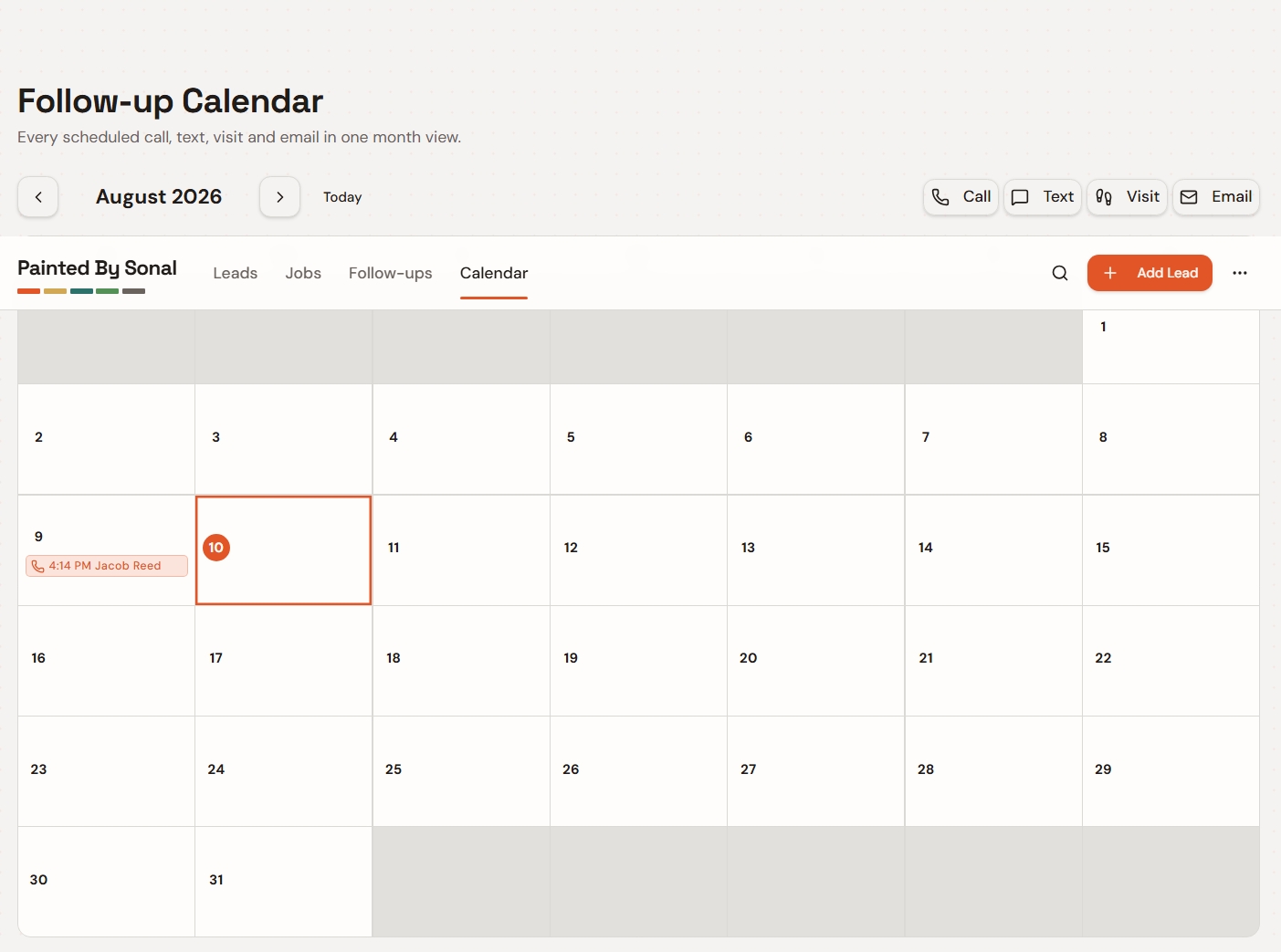Screen dimensions: 1281x952
Task: Open the Jobs tab
Action: [x=303, y=273]
